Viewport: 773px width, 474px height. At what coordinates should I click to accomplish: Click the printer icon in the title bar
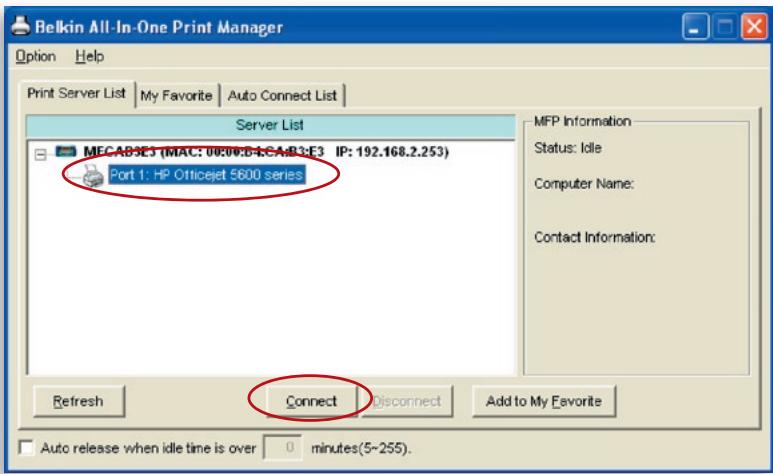21,26
